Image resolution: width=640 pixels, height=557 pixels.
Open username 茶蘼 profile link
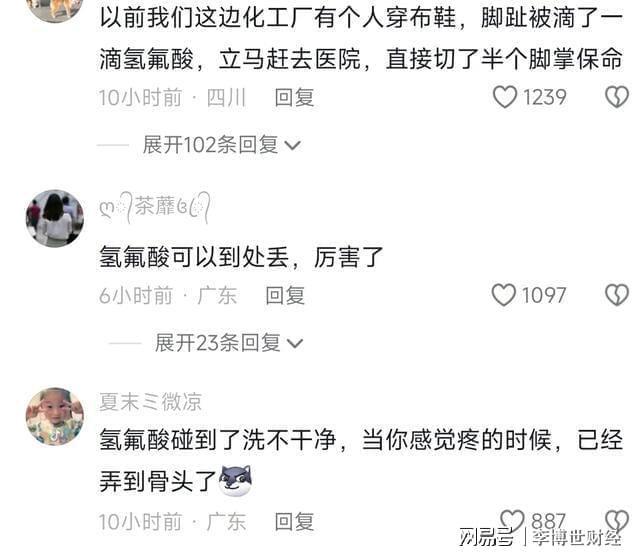pyautogui.click(x=155, y=207)
